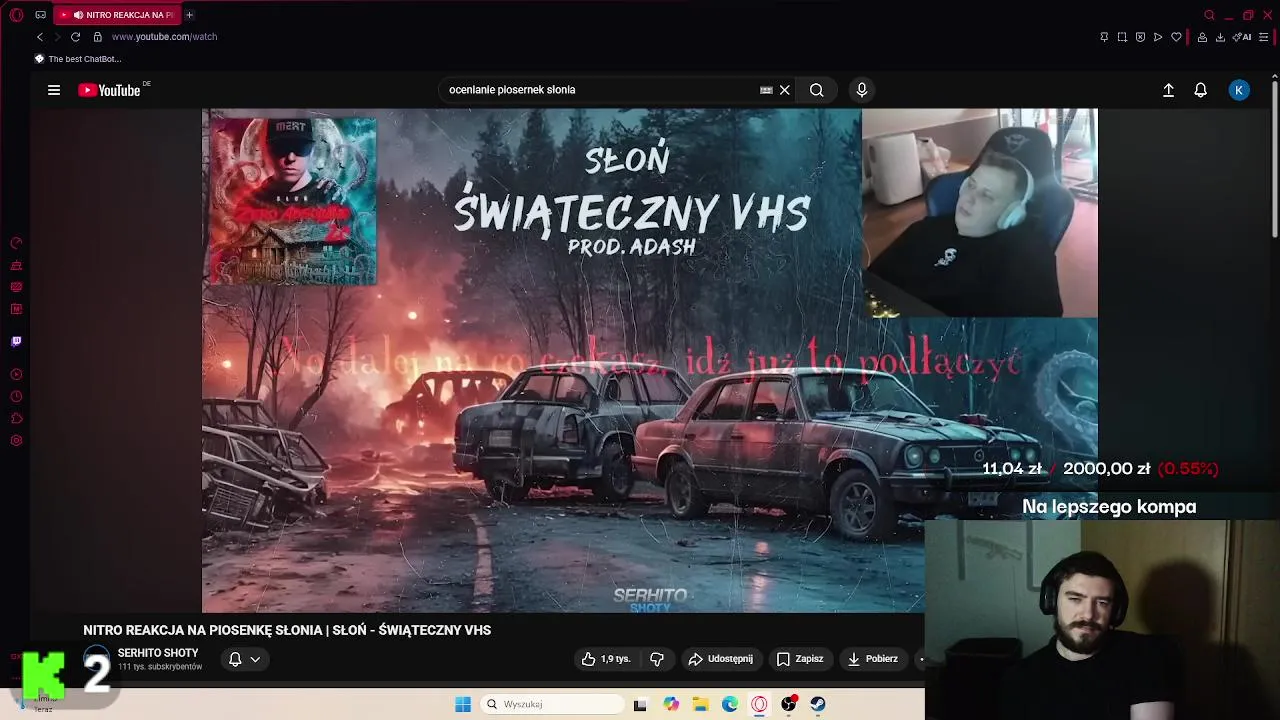Open the SERHITO SHOTY channel name
The image size is (1280, 720).
(158, 653)
